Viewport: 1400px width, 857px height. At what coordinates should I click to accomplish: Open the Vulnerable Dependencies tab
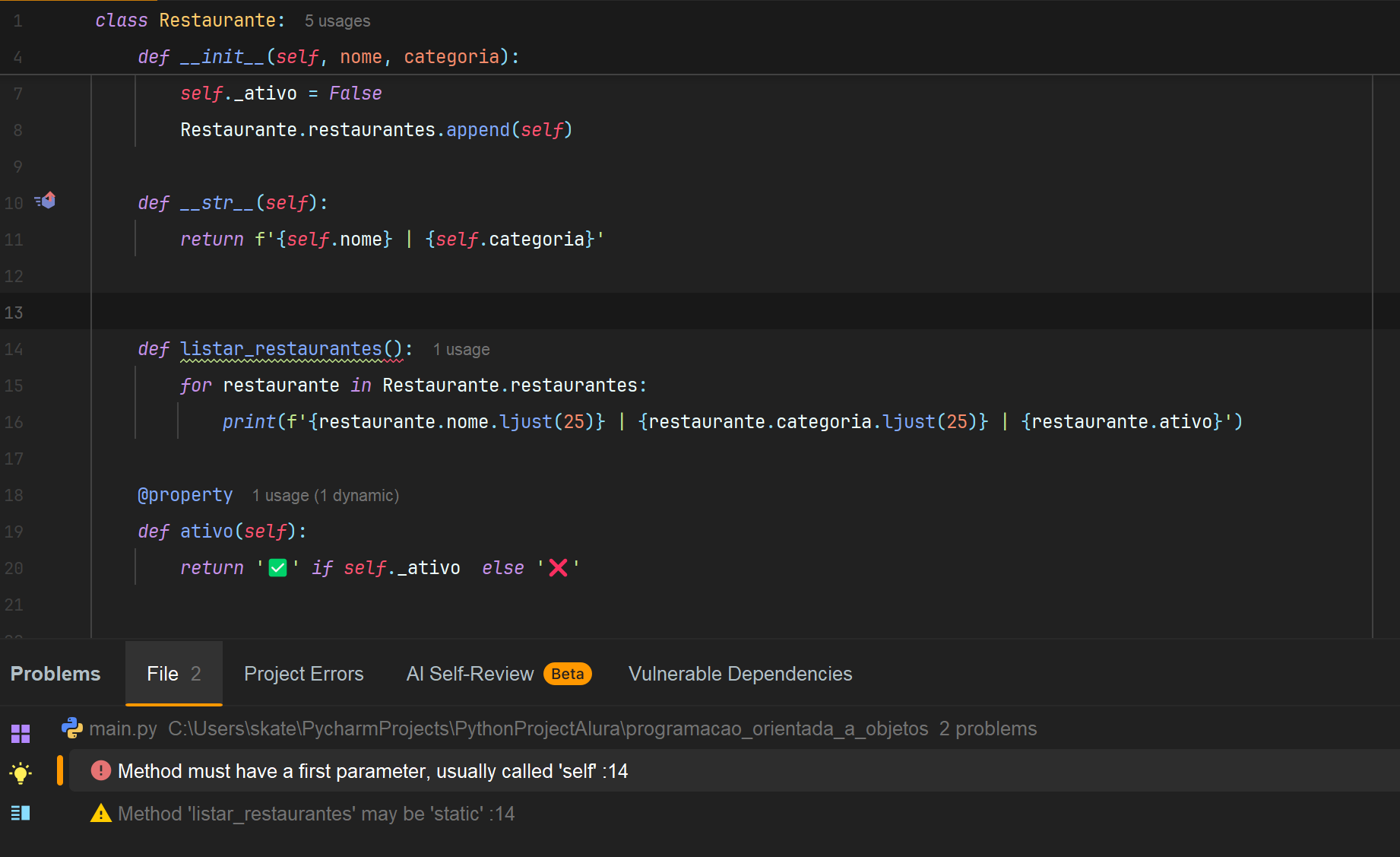click(x=740, y=674)
